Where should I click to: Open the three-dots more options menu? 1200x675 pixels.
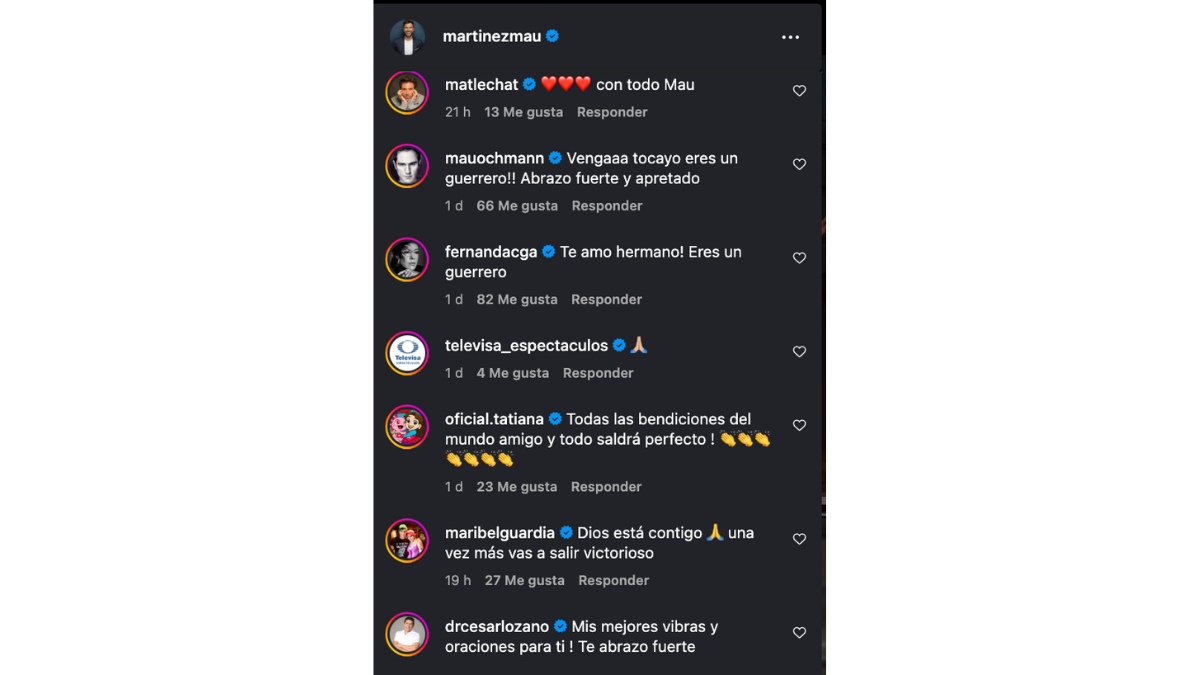pyautogui.click(x=790, y=37)
